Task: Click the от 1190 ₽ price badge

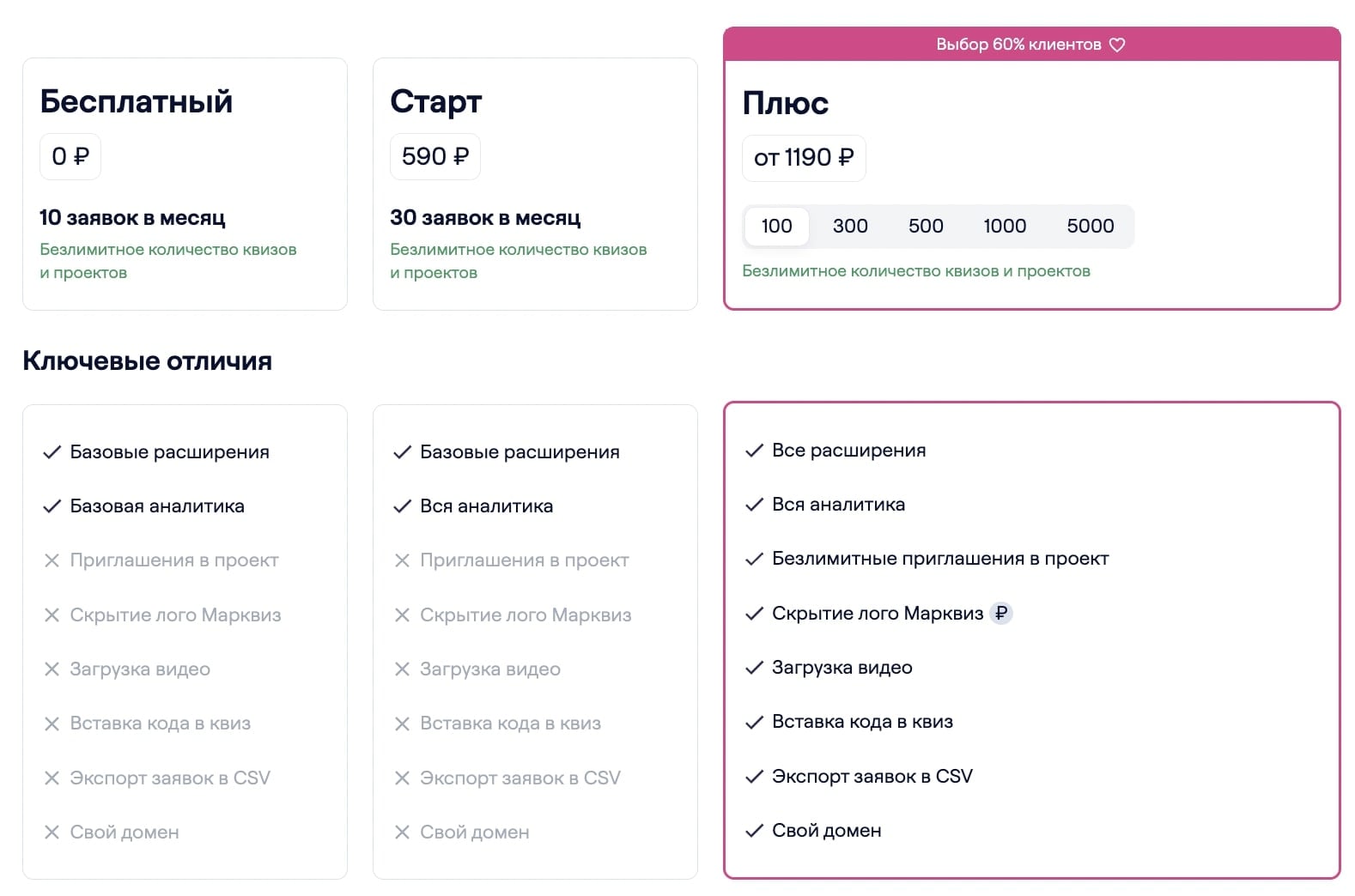Action: click(x=804, y=158)
